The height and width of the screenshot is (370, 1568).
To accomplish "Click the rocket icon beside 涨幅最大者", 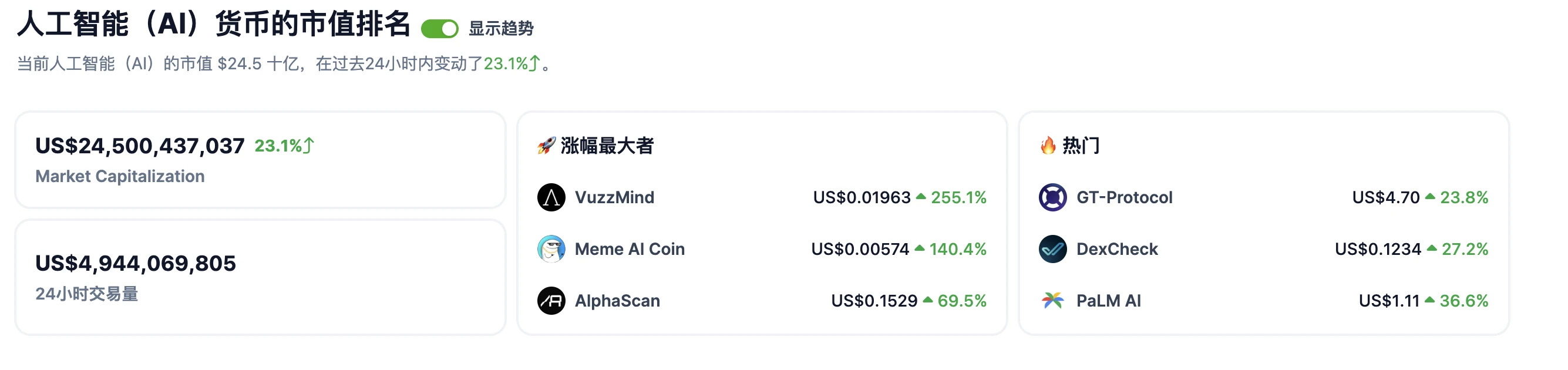I will 547,146.
